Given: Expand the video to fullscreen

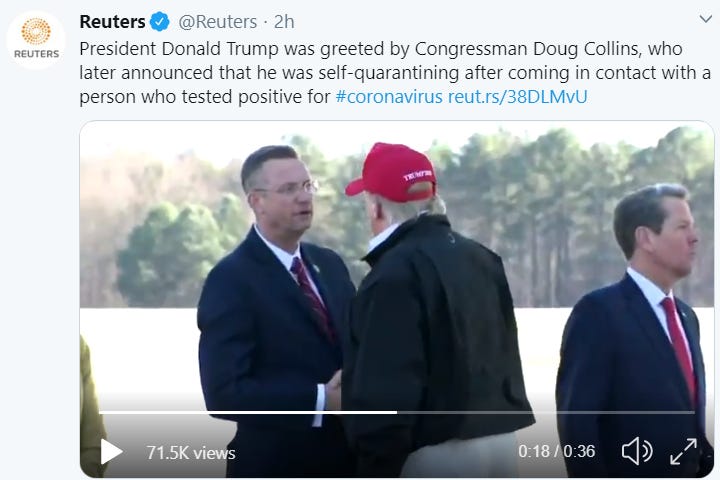Looking at the screenshot, I should tap(683, 452).
